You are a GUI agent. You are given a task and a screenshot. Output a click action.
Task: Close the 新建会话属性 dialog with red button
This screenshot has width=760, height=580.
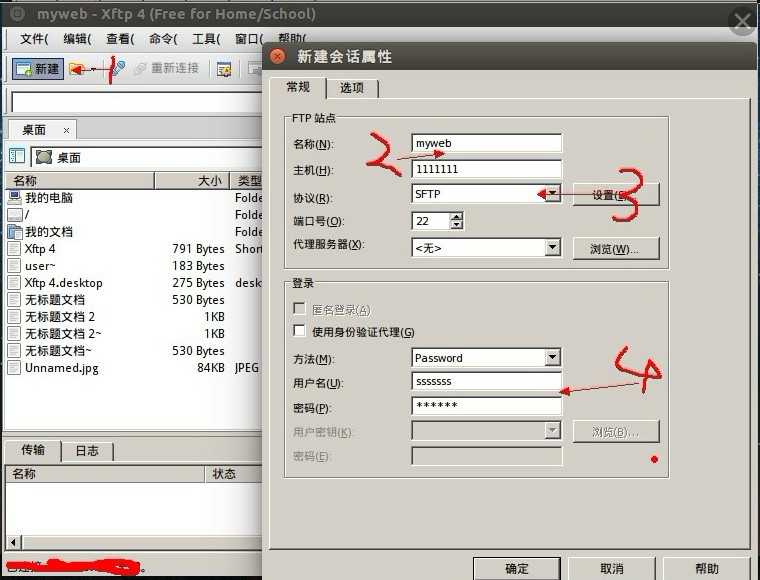click(x=277, y=57)
